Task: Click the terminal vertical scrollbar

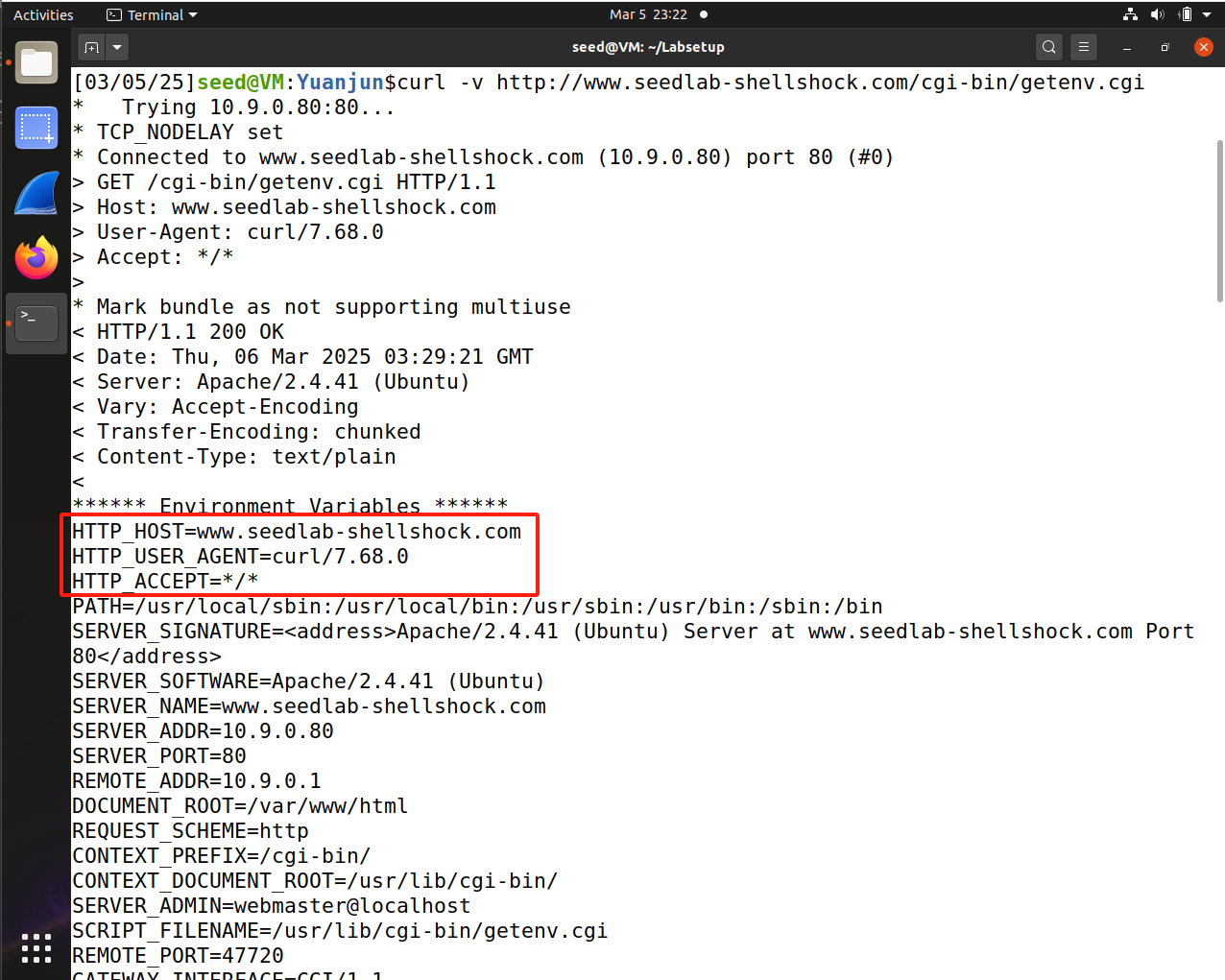Action: point(1219,221)
